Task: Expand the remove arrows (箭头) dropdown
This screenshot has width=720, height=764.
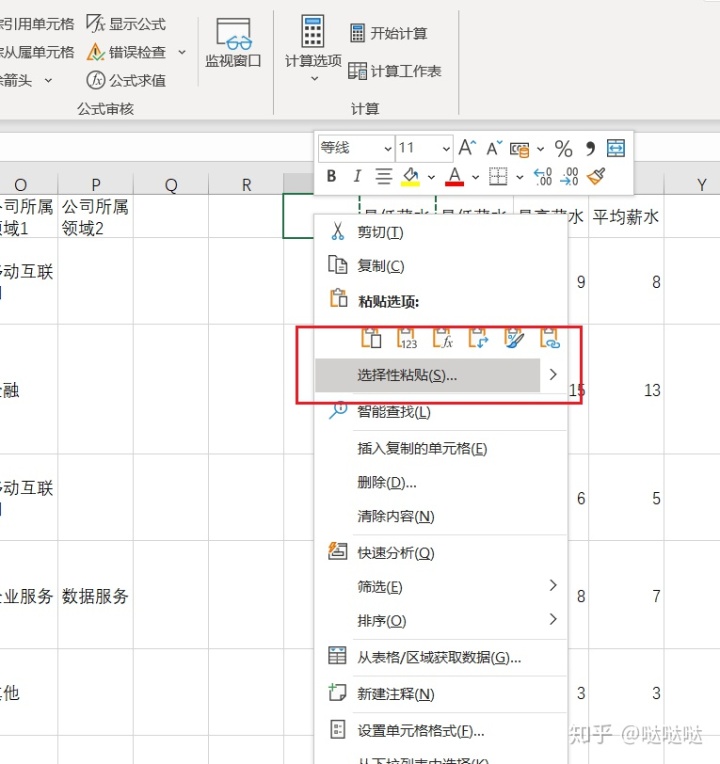Action: point(48,80)
